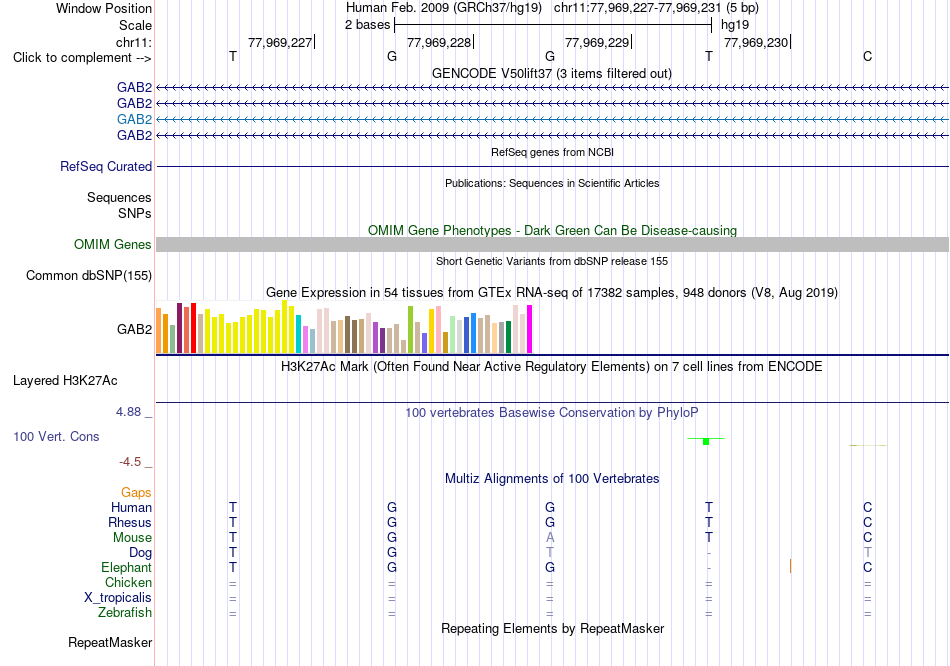
Task: Click the GAB2 label beside the GTEx bar chart
Action: tap(135, 330)
